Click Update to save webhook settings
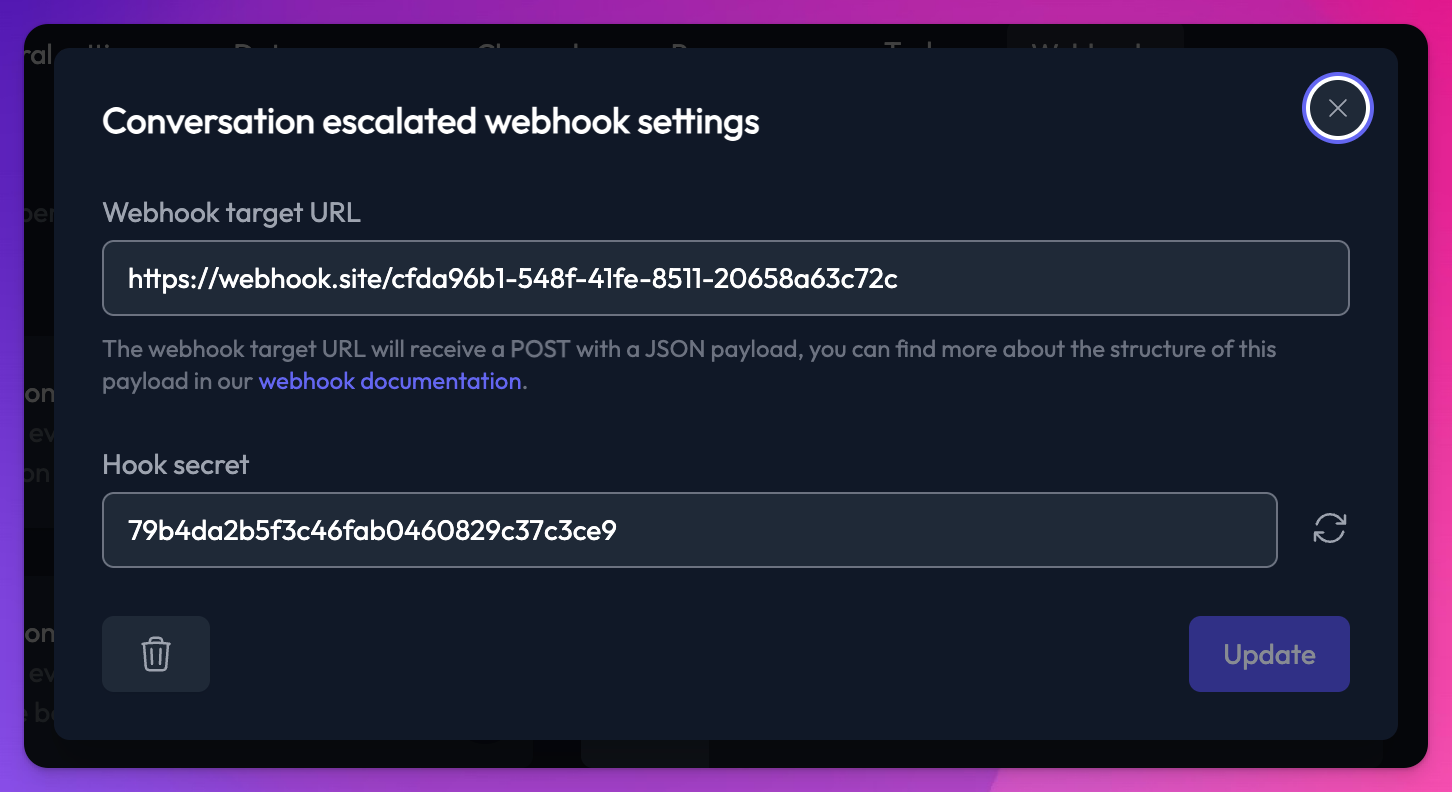Viewport: 1452px width, 792px height. 1269,654
